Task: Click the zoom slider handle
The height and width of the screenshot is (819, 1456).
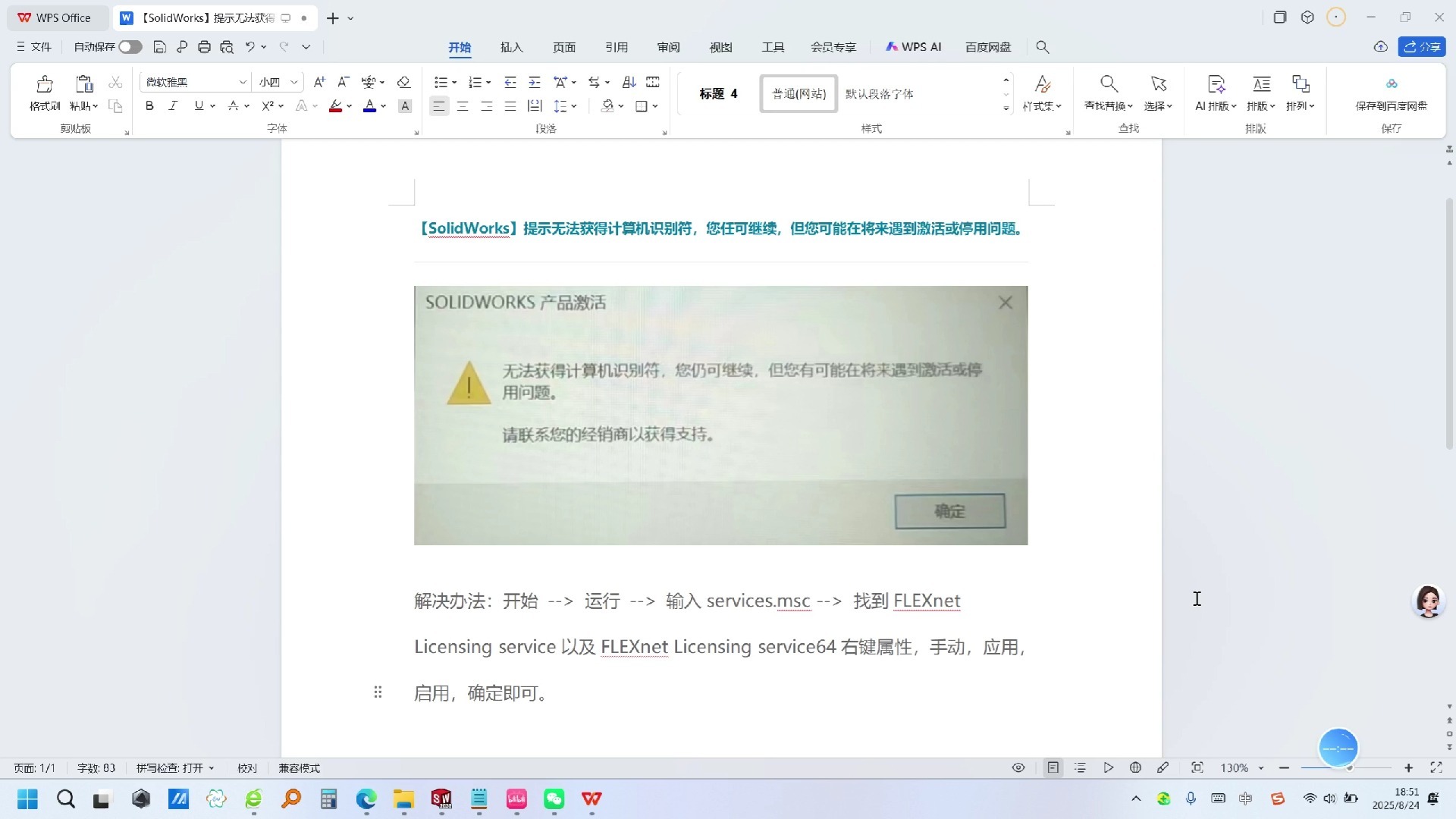Action: tap(1350, 768)
